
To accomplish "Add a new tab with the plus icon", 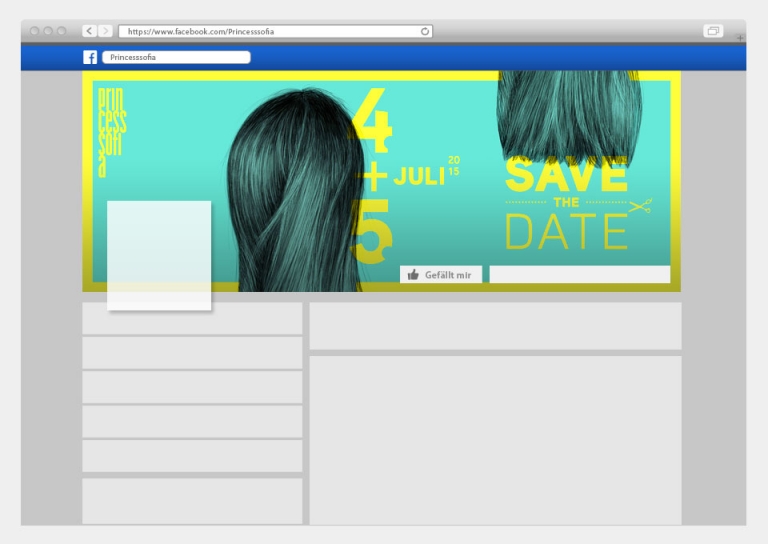I will pyautogui.click(x=740, y=37).
